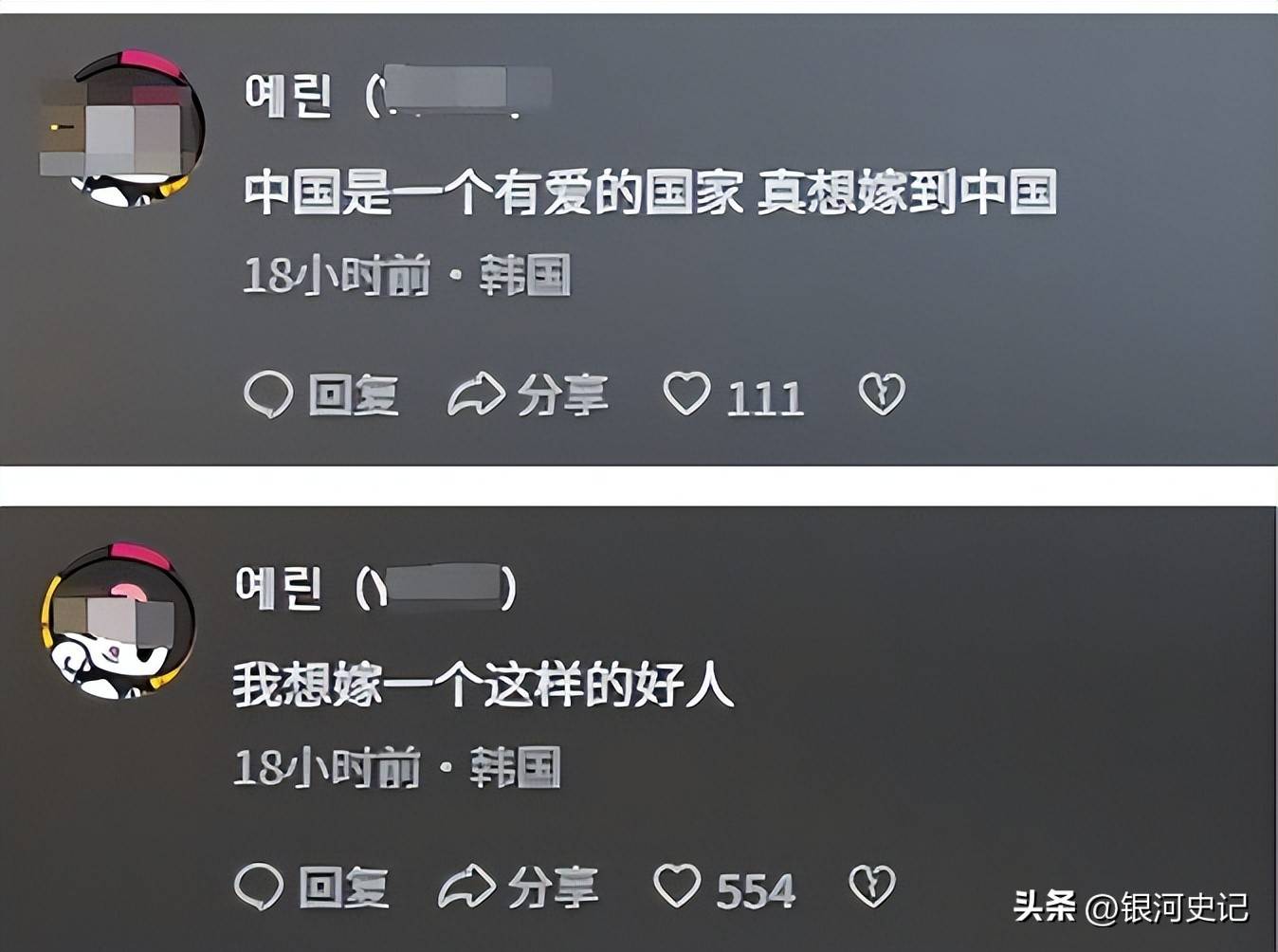Click the 111 like count
Screen dimensions: 1278x952
tap(765, 398)
